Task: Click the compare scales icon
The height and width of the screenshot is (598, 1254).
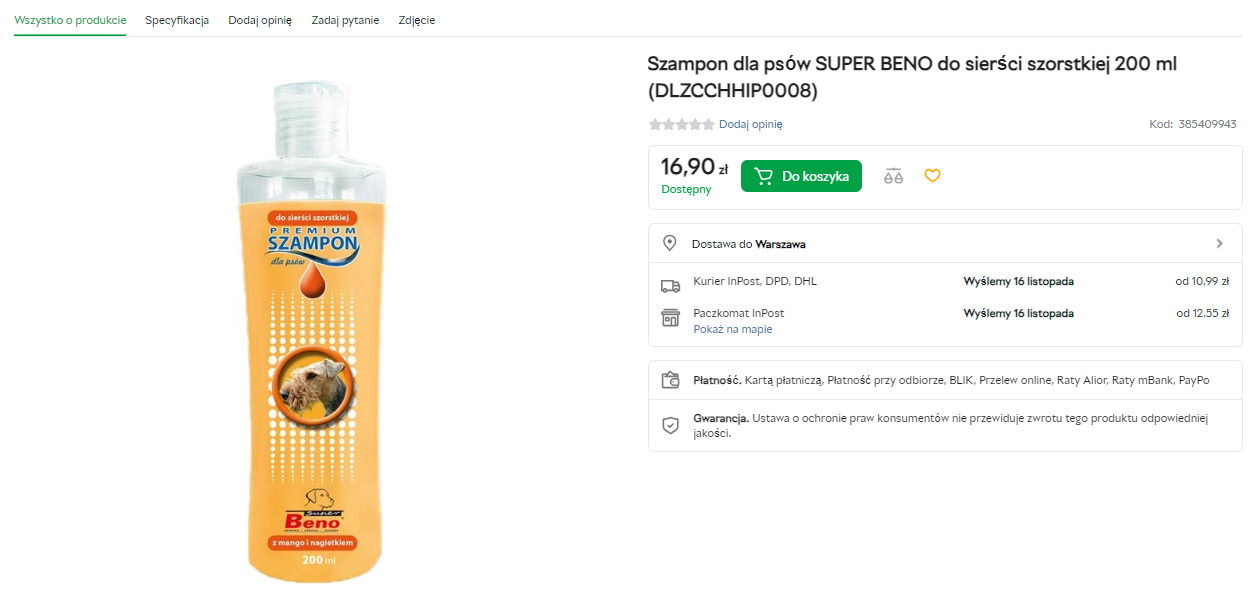Action: tap(893, 176)
